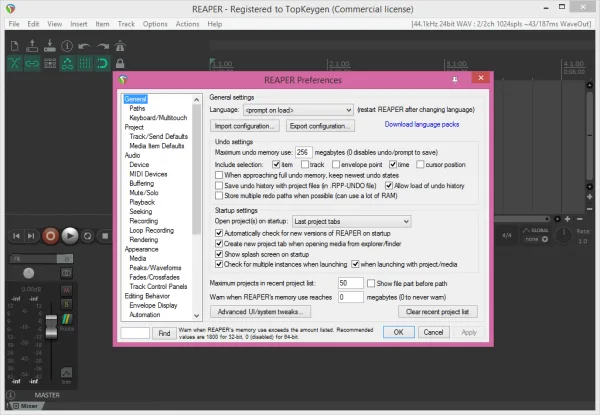Open the Options menu
The image size is (600, 415).
pos(155,24)
